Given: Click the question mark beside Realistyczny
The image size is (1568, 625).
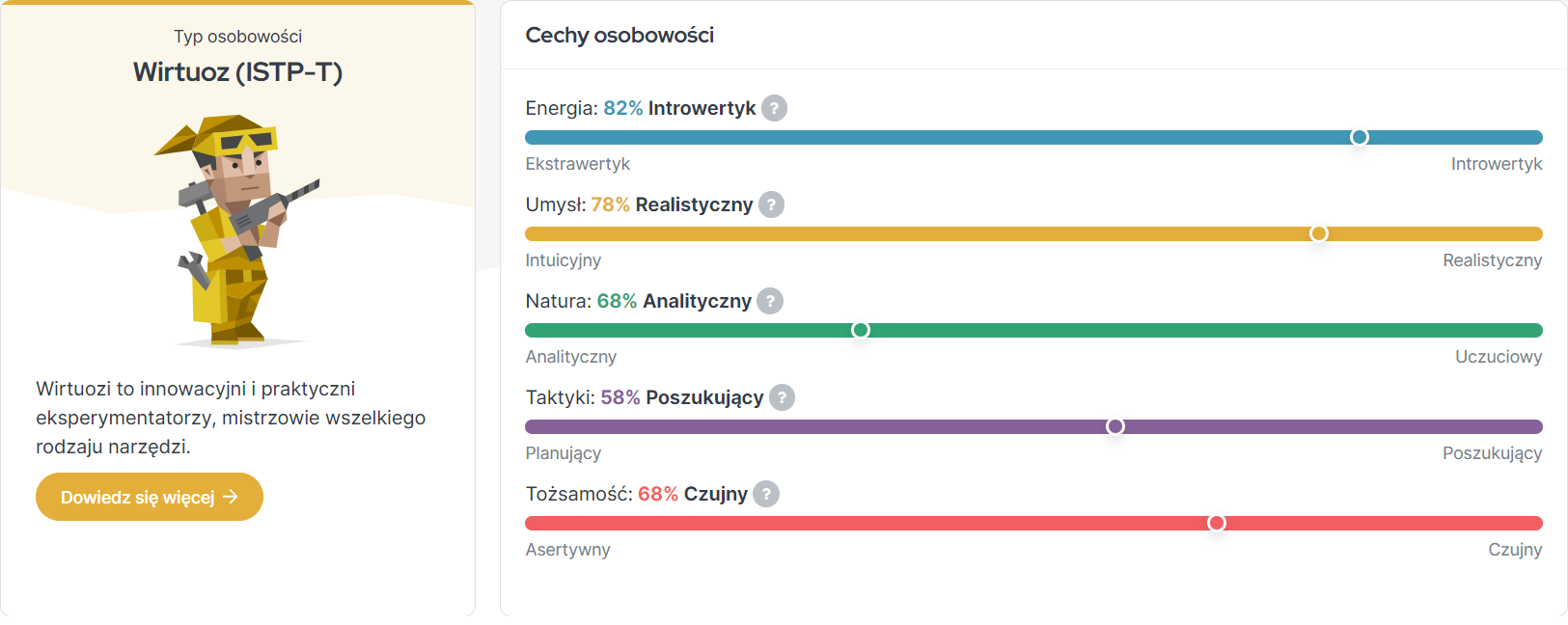Looking at the screenshot, I should click(x=771, y=204).
